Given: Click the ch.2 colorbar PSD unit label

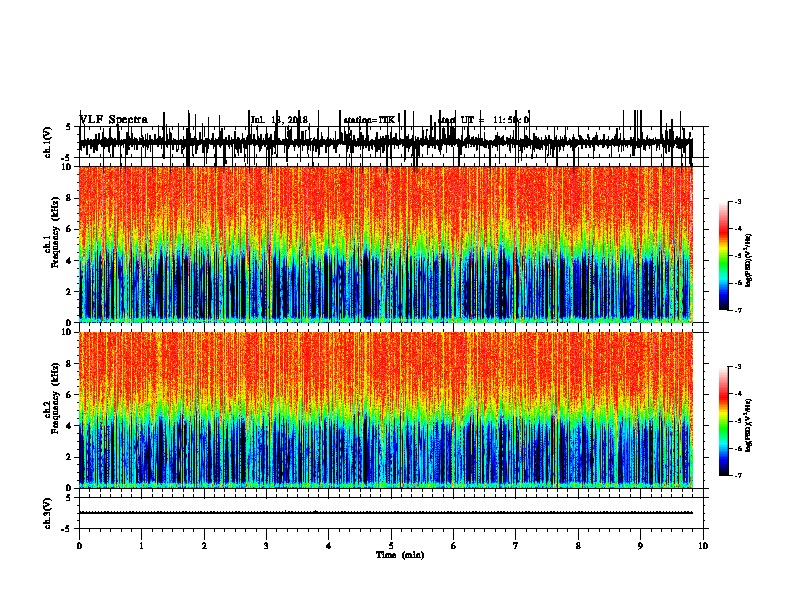Looking at the screenshot, I should [x=749, y=425].
